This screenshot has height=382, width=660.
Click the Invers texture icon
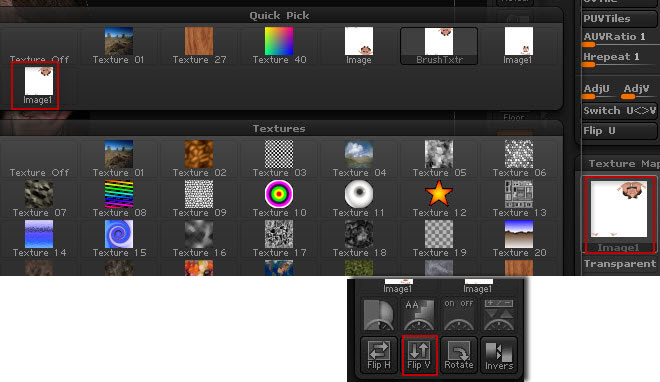(x=499, y=355)
